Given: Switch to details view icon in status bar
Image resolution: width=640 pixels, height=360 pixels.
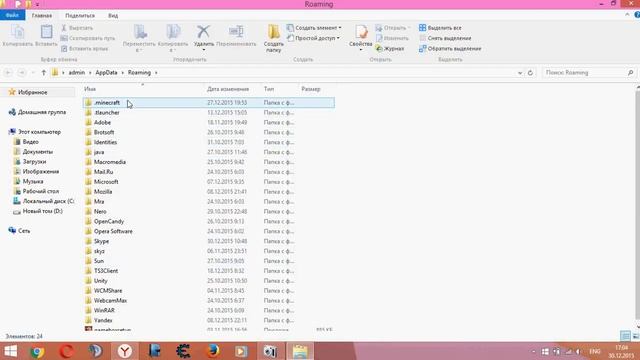Looking at the screenshot, I should [x=625, y=336].
